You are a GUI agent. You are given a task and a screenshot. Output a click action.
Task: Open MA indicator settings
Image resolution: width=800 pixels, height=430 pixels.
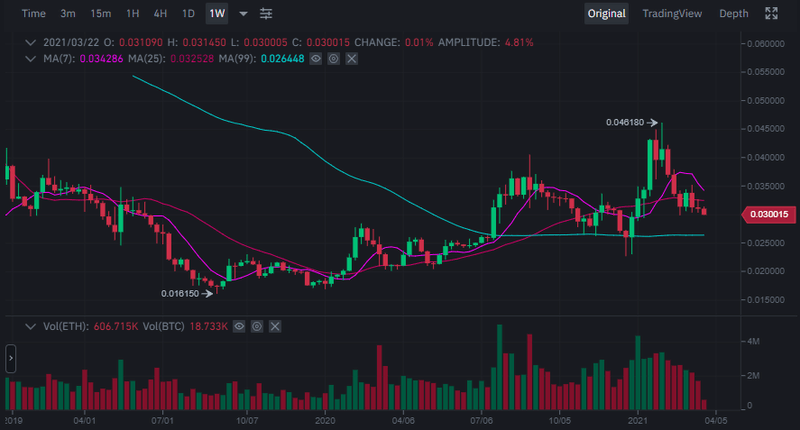333,60
